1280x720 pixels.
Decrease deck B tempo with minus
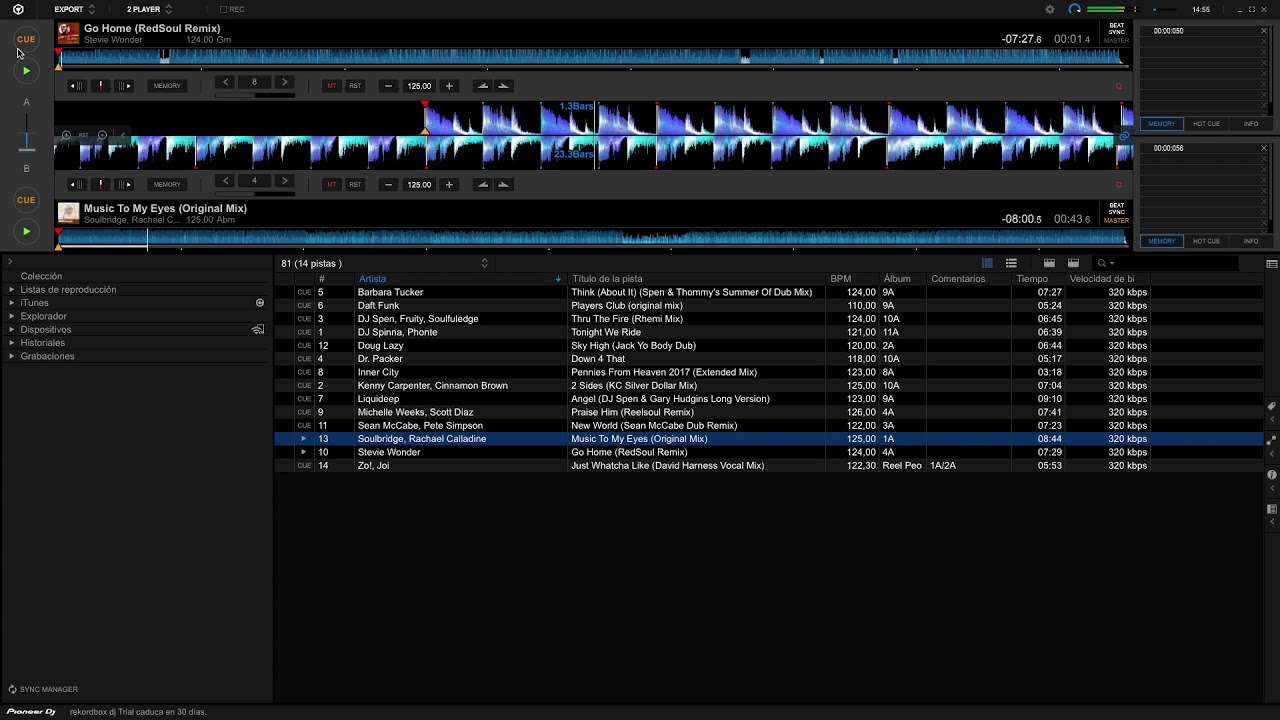click(389, 184)
